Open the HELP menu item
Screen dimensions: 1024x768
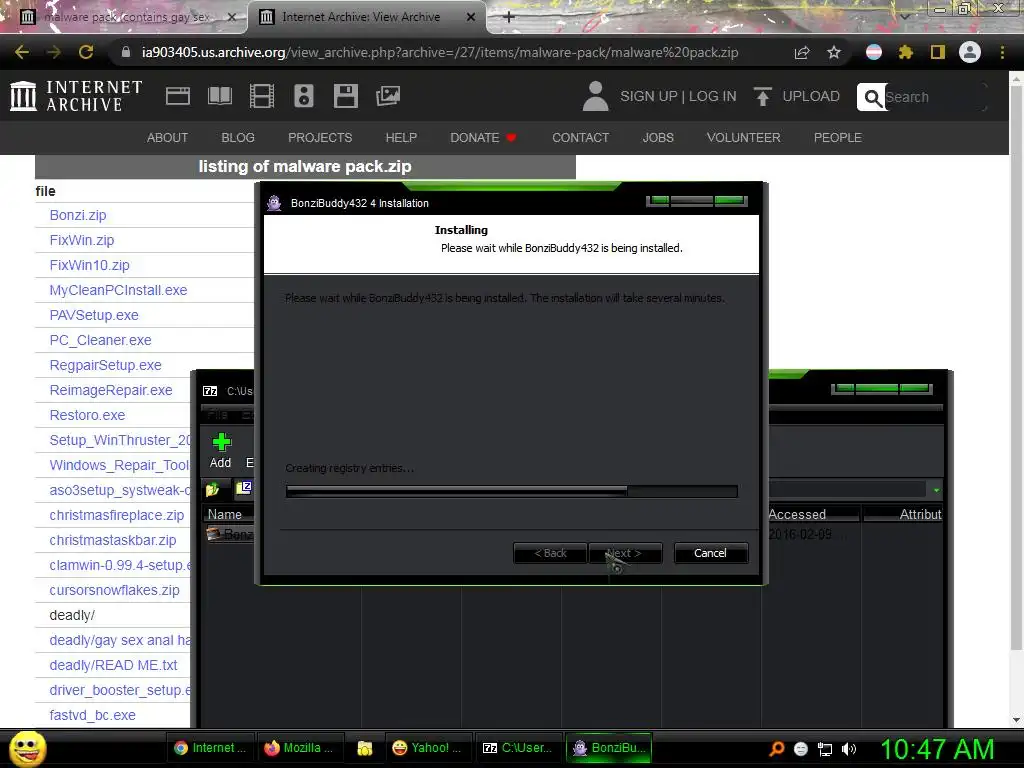pos(401,138)
